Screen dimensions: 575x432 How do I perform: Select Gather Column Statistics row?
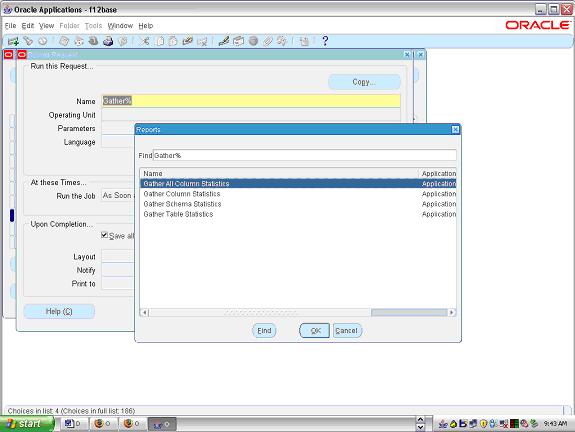(x=298, y=194)
